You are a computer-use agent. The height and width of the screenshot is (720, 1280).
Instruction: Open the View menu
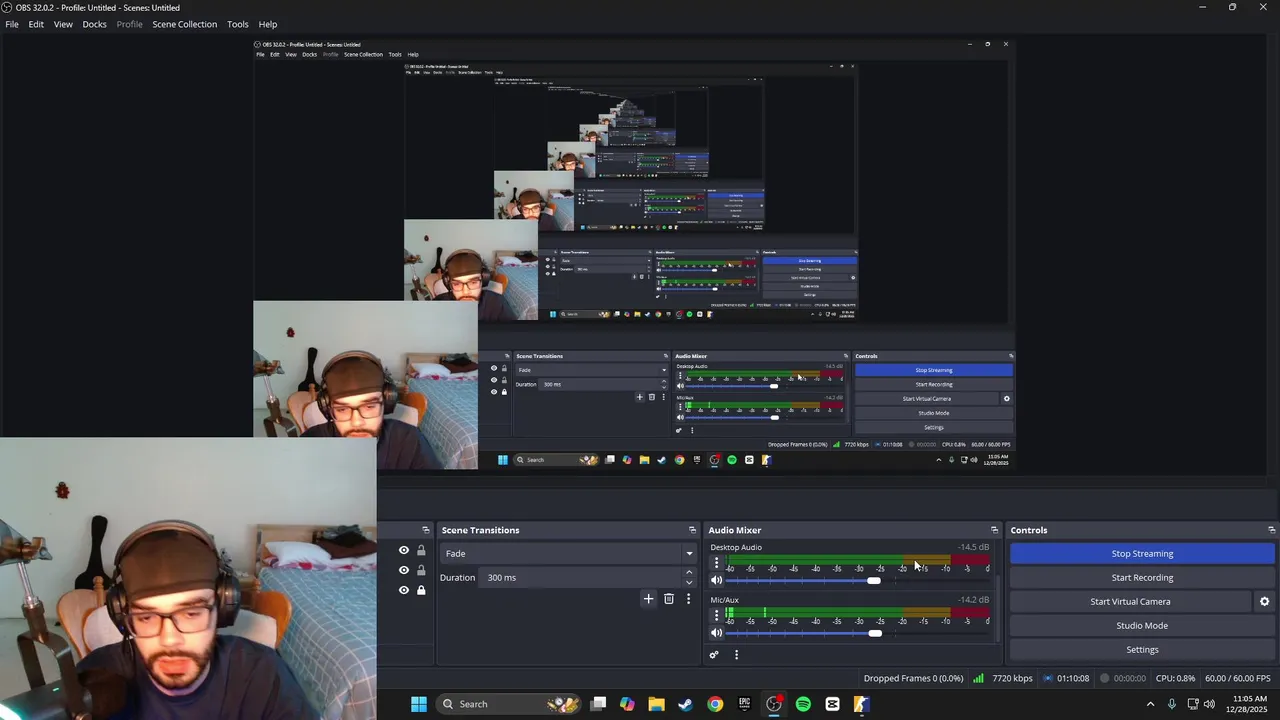click(x=63, y=24)
